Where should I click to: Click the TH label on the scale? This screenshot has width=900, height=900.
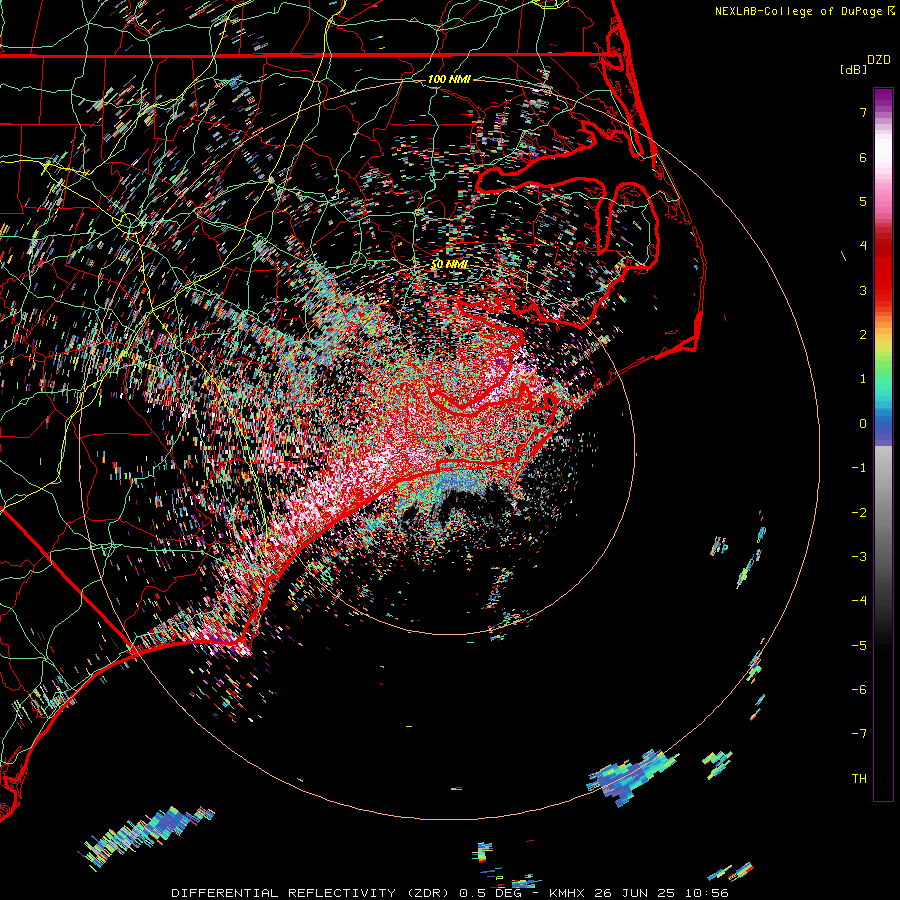tap(859, 779)
